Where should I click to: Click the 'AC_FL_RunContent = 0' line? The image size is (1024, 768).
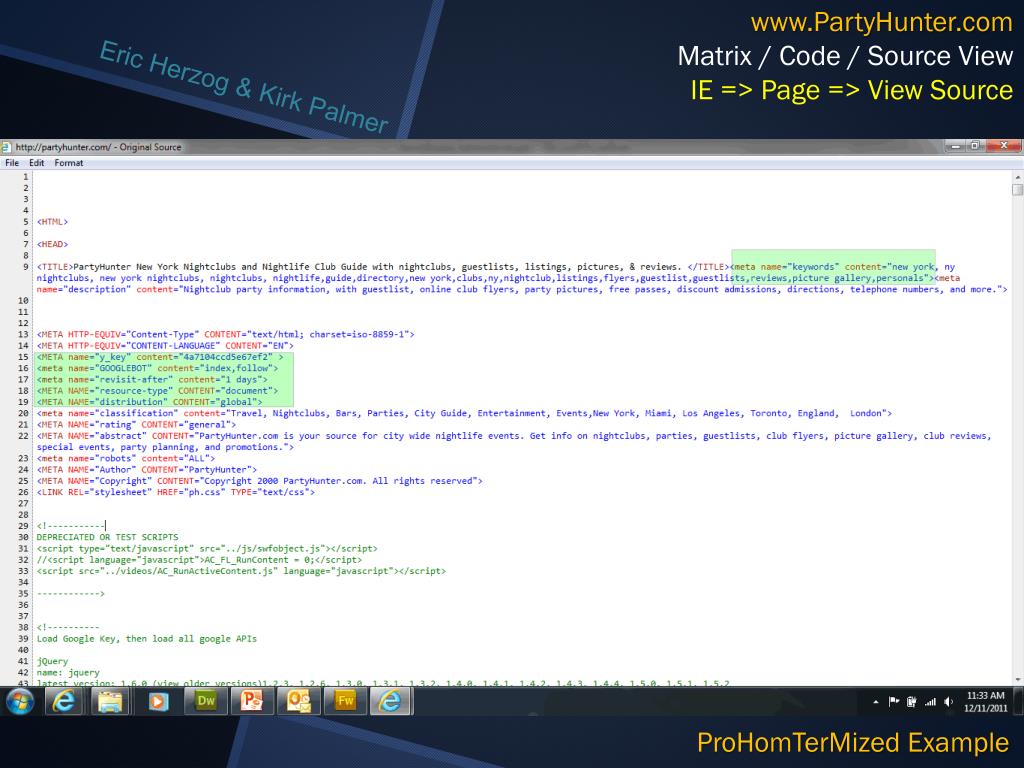(199, 560)
